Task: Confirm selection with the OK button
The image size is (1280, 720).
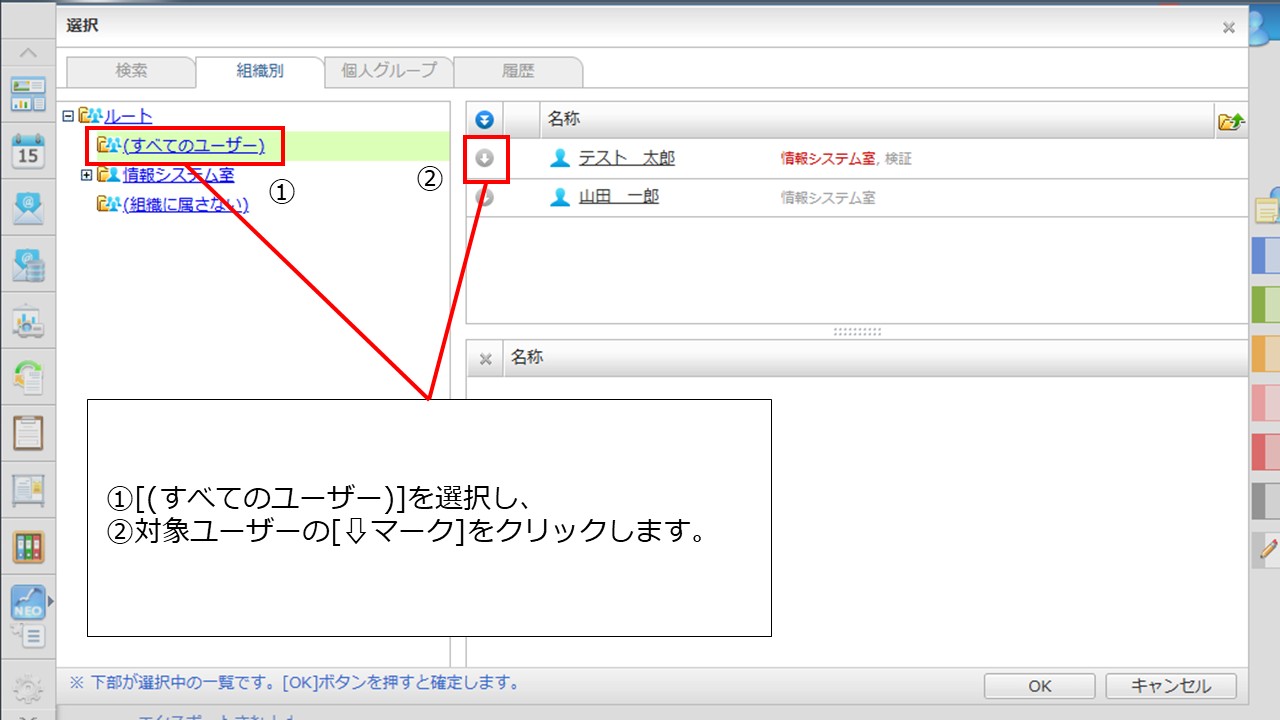Action: tap(1040, 686)
